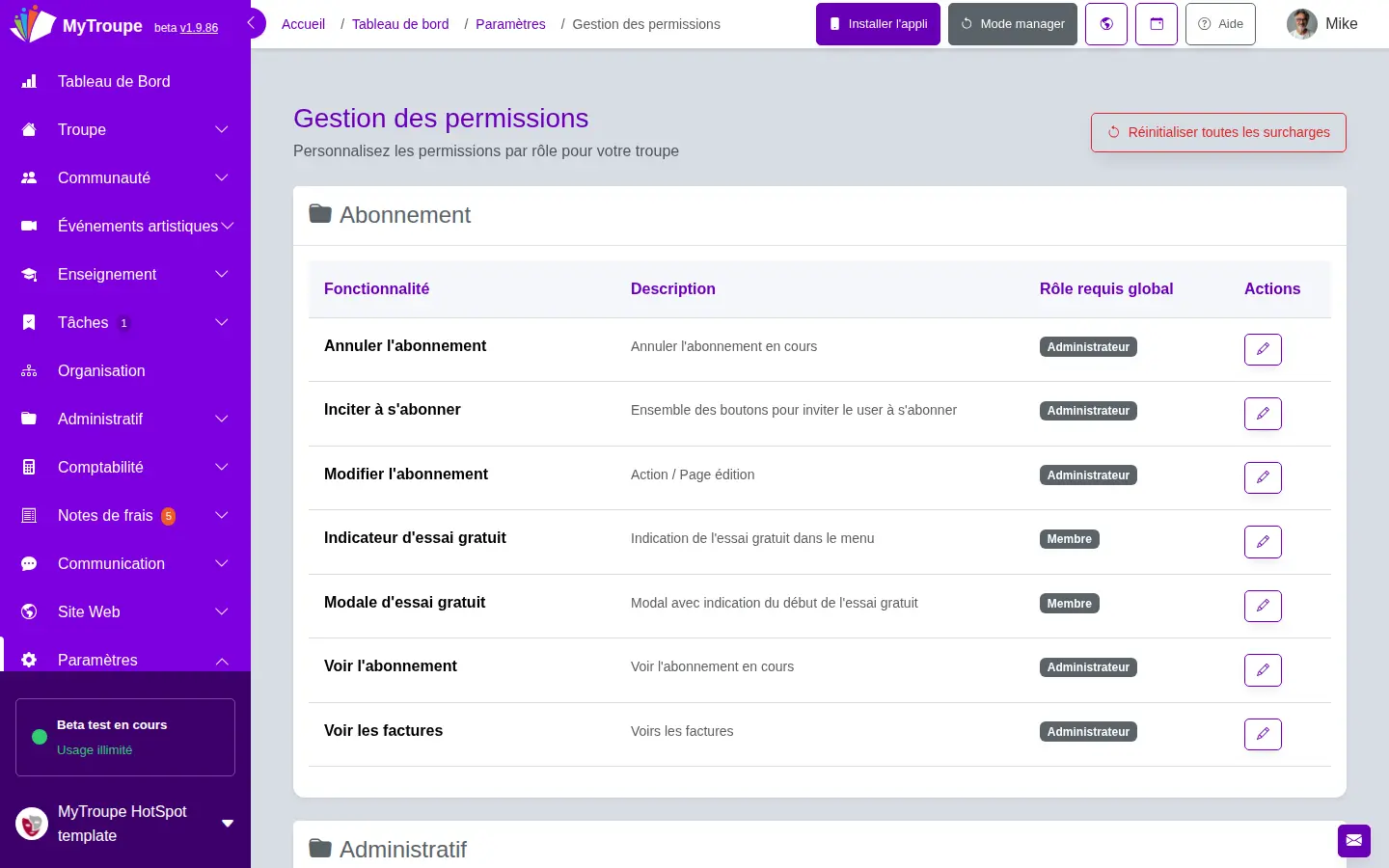The image size is (1389, 868).
Task: Edit the Modale d'essai gratuit permission
Action: point(1263,606)
